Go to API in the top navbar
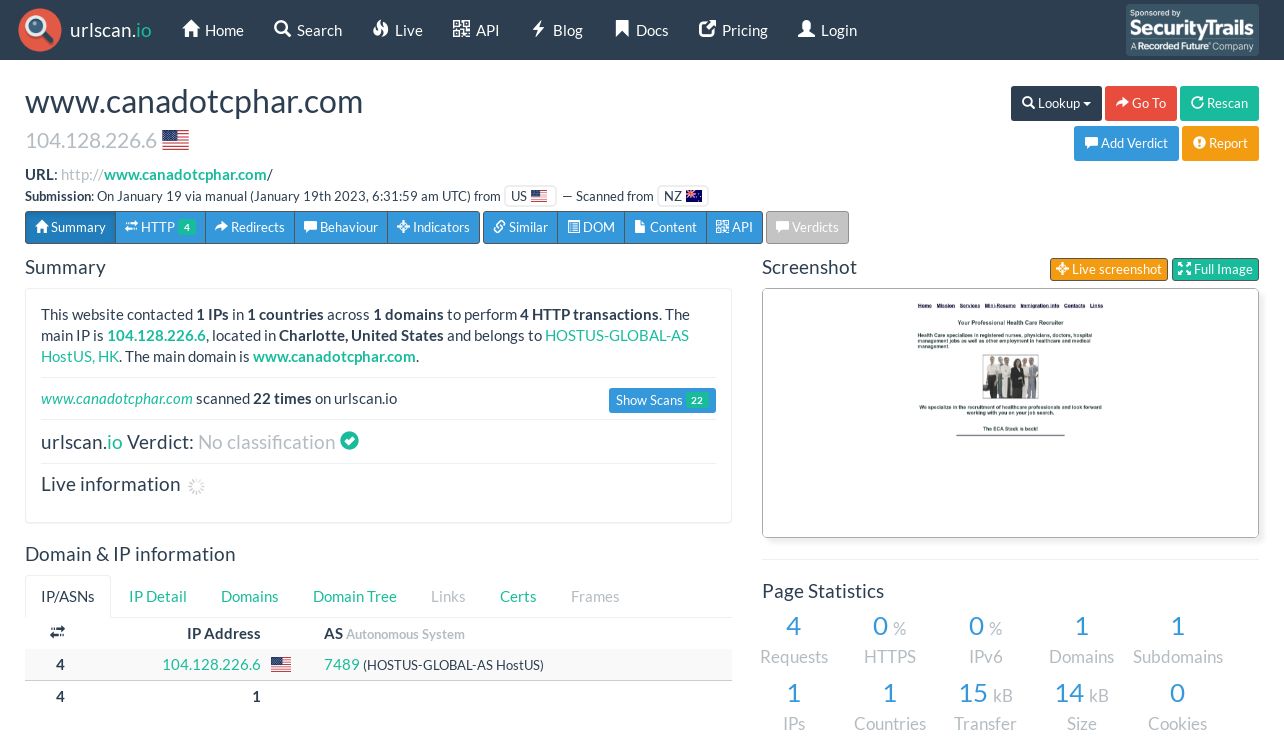 [476, 30]
